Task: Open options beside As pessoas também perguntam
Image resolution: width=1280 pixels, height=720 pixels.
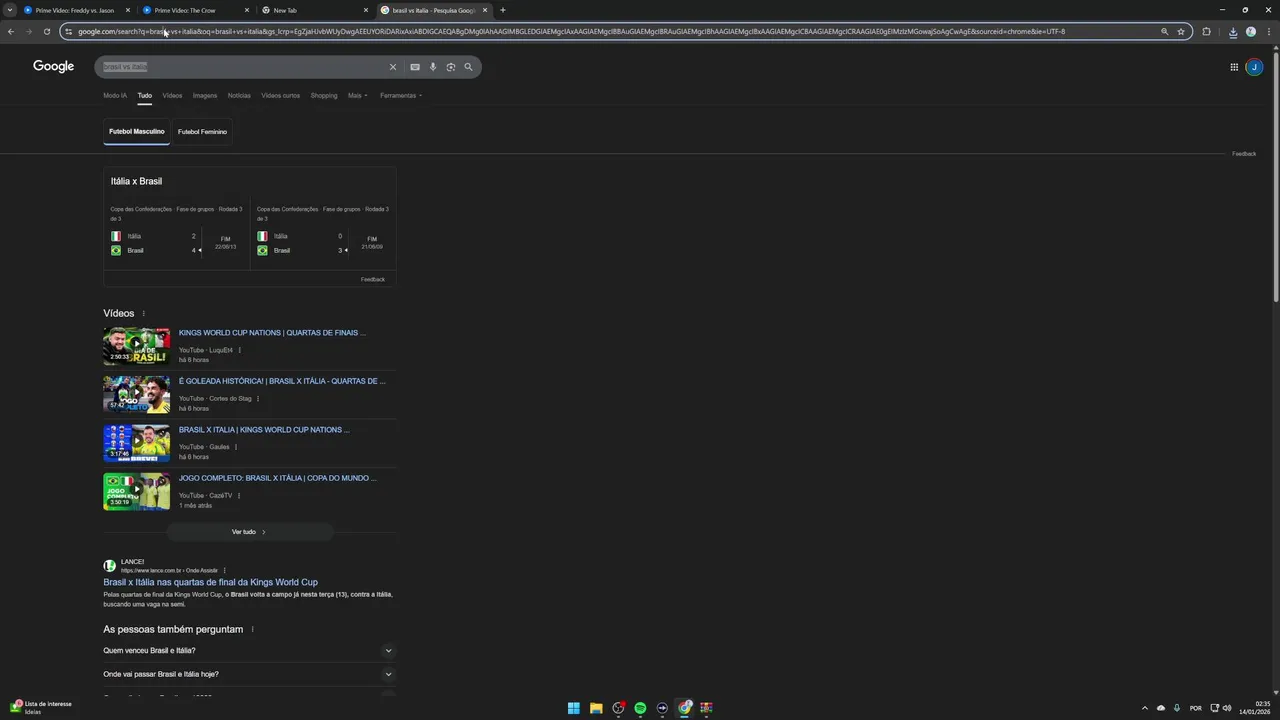Action: [x=252, y=629]
